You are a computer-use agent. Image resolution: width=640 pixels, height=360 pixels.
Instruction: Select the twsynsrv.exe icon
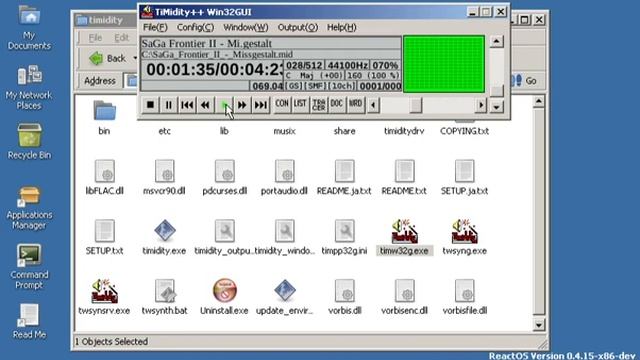(x=104, y=297)
